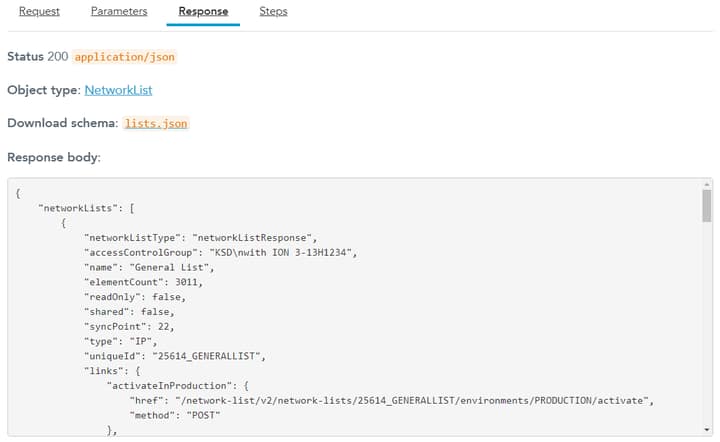
Task: Click the Status 200 text
Action: [37, 57]
